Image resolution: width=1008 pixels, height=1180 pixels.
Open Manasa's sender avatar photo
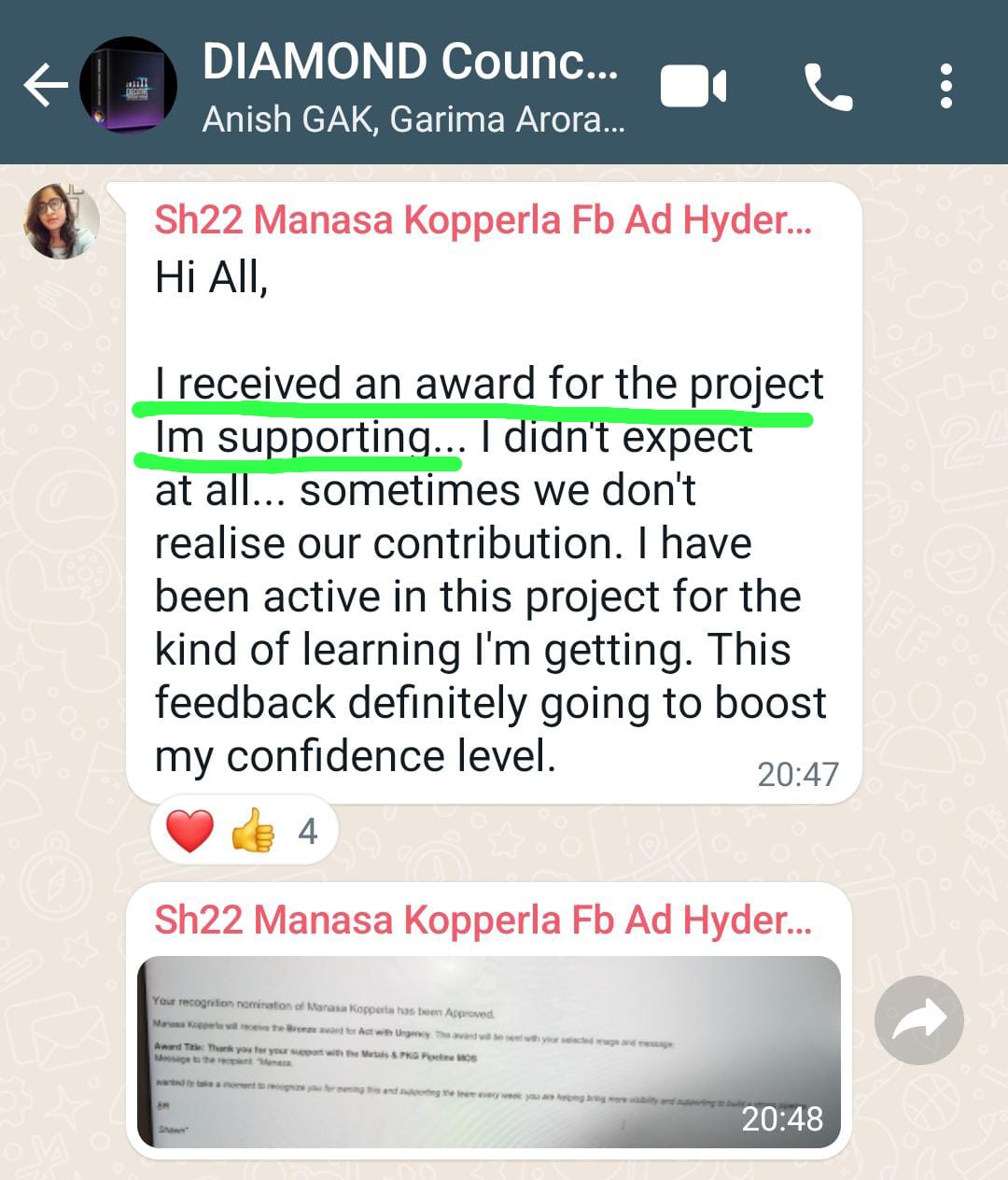tap(62, 221)
